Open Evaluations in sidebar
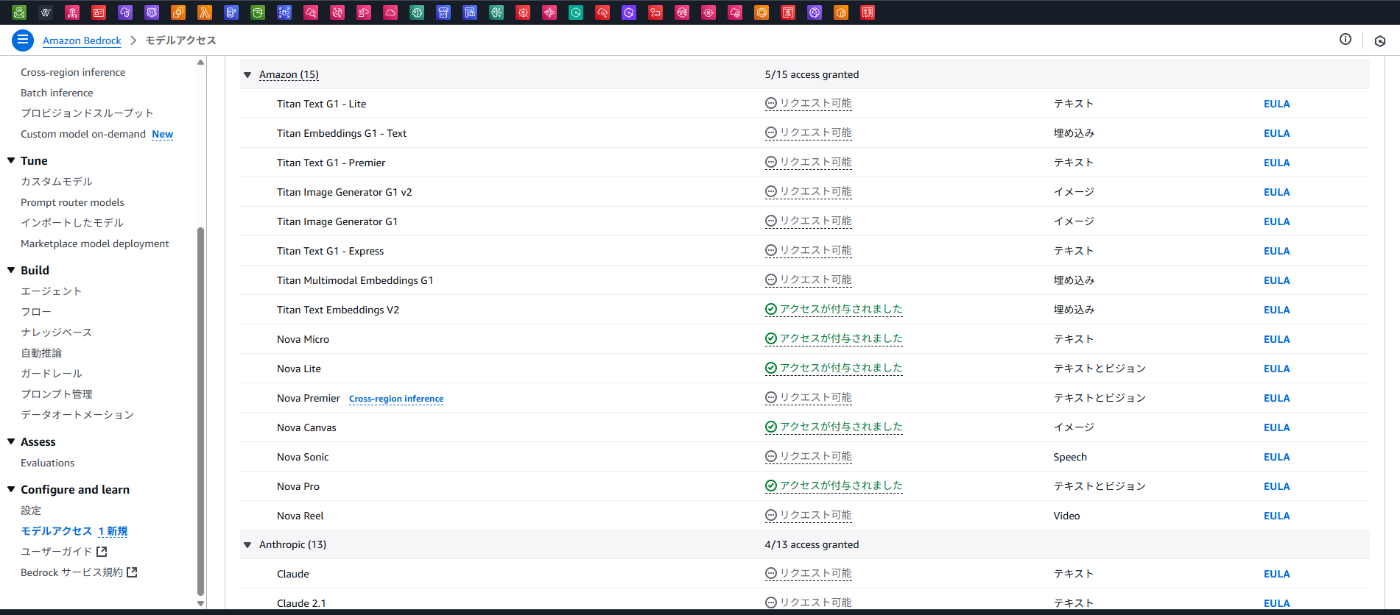This screenshot has width=1400, height=615. coord(47,463)
